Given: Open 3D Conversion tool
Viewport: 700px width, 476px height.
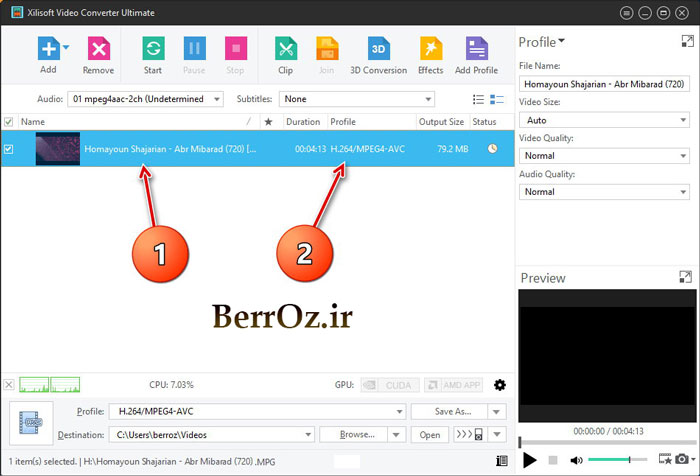Looking at the screenshot, I should pyautogui.click(x=378, y=50).
